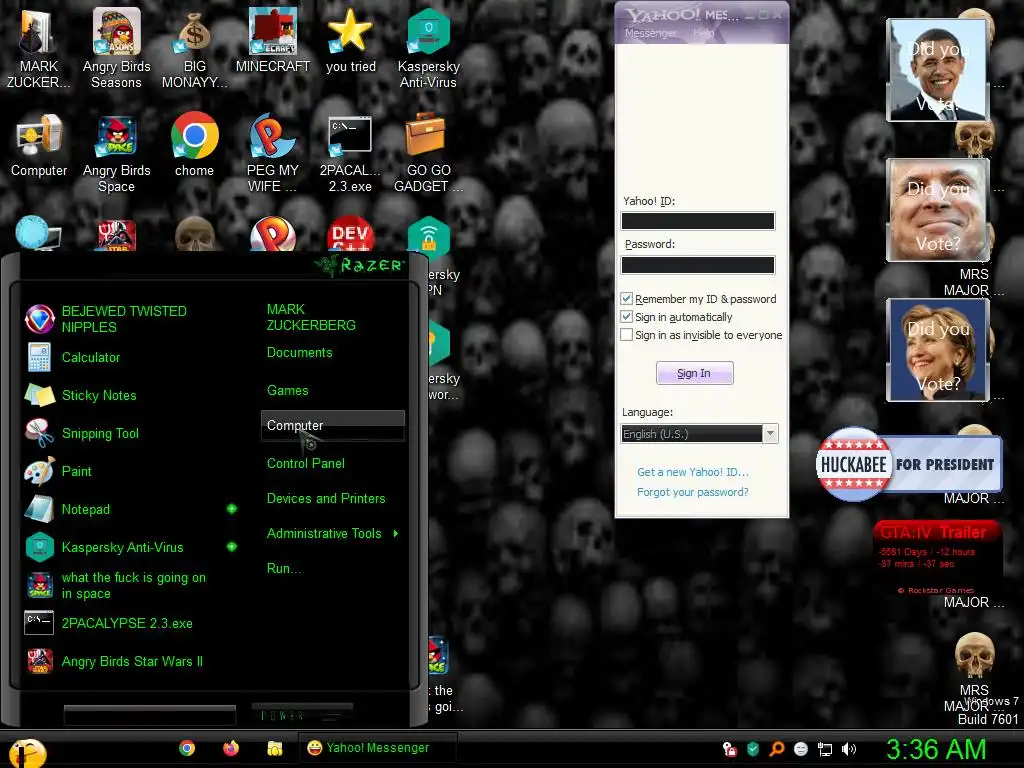Click the Huckabee For President gadget
Screen dimensions: 1024x768
(908, 464)
